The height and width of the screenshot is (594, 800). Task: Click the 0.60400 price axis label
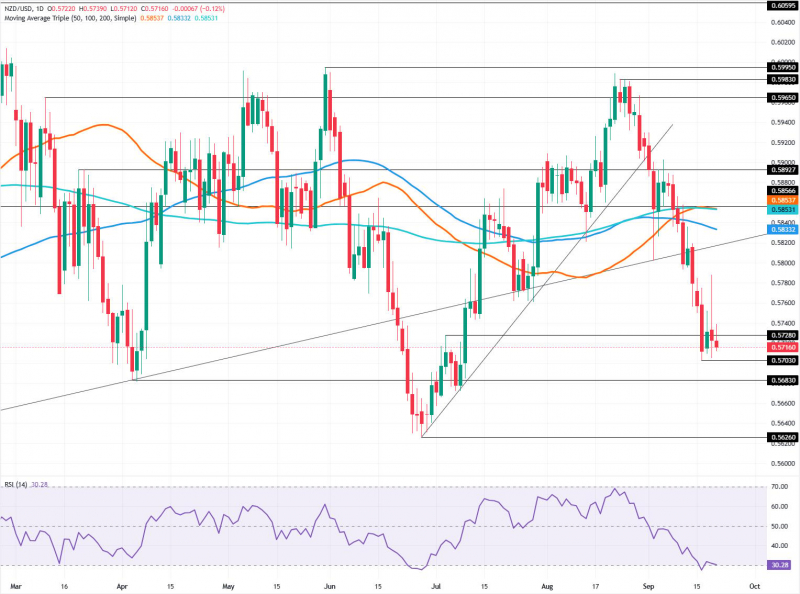(x=783, y=23)
